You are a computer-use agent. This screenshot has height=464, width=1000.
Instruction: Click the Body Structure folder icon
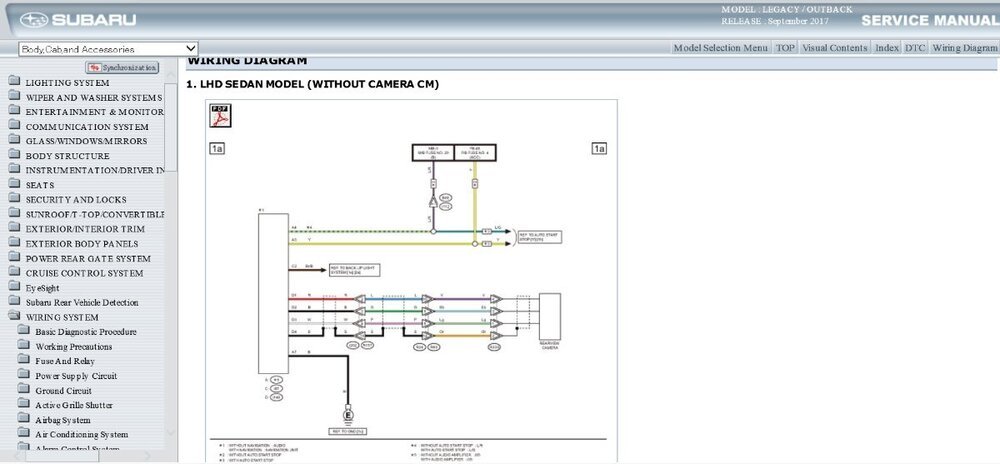[x=13, y=156]
